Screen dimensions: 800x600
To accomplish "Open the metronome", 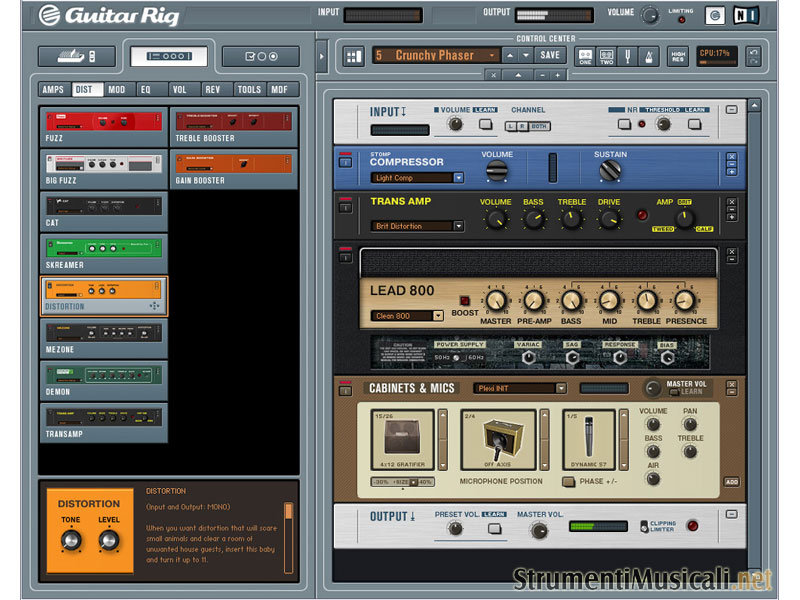I will pos(647,57).
